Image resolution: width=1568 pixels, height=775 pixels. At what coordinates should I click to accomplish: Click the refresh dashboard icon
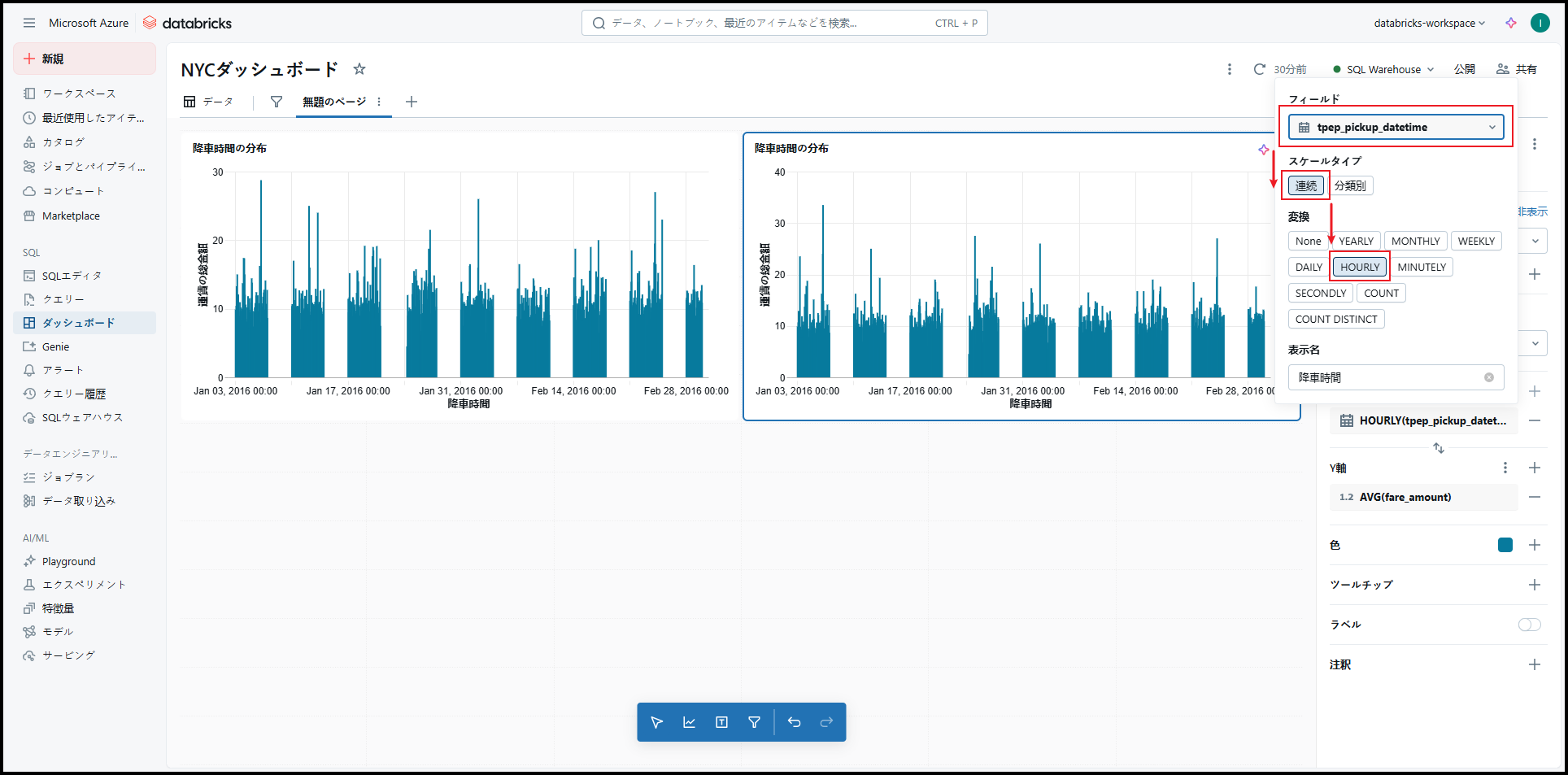[1259, 69]
